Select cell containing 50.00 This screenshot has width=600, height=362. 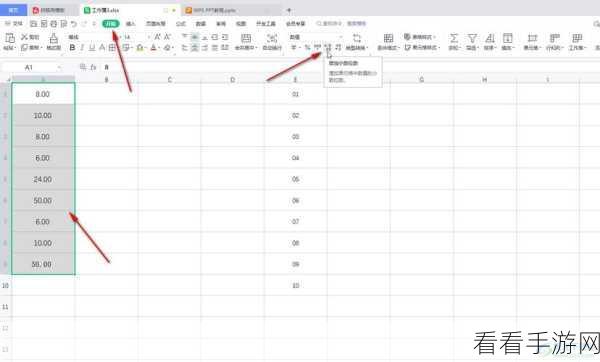(x=43, y=201)
